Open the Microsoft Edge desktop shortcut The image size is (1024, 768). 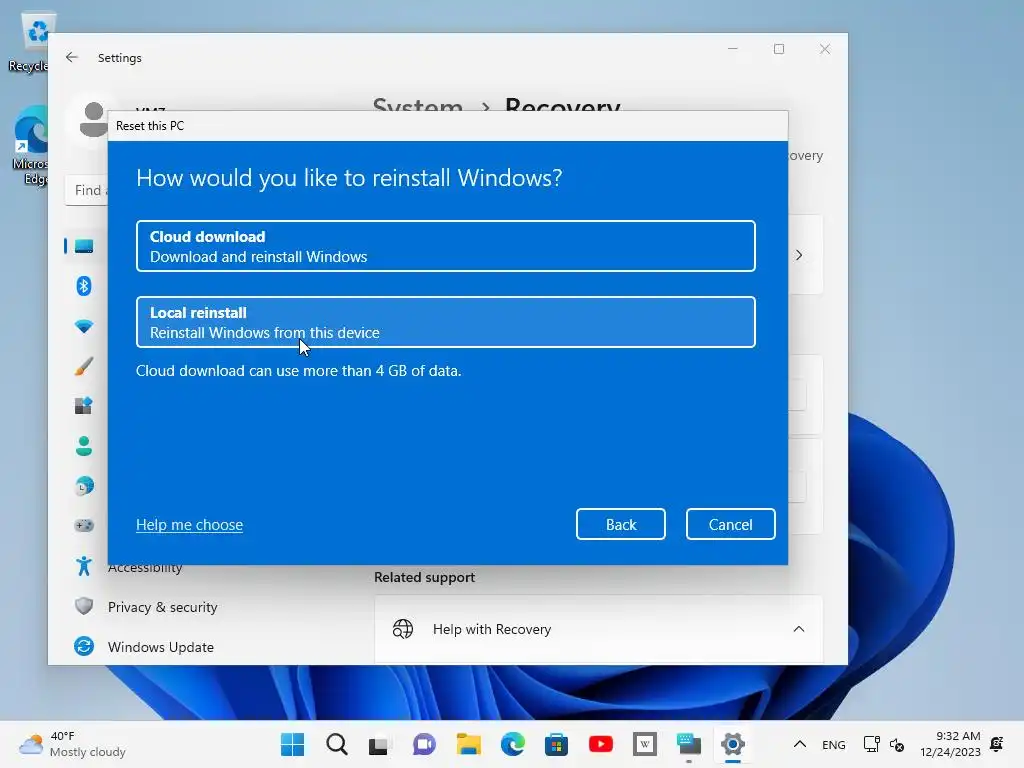click(30, 146)
